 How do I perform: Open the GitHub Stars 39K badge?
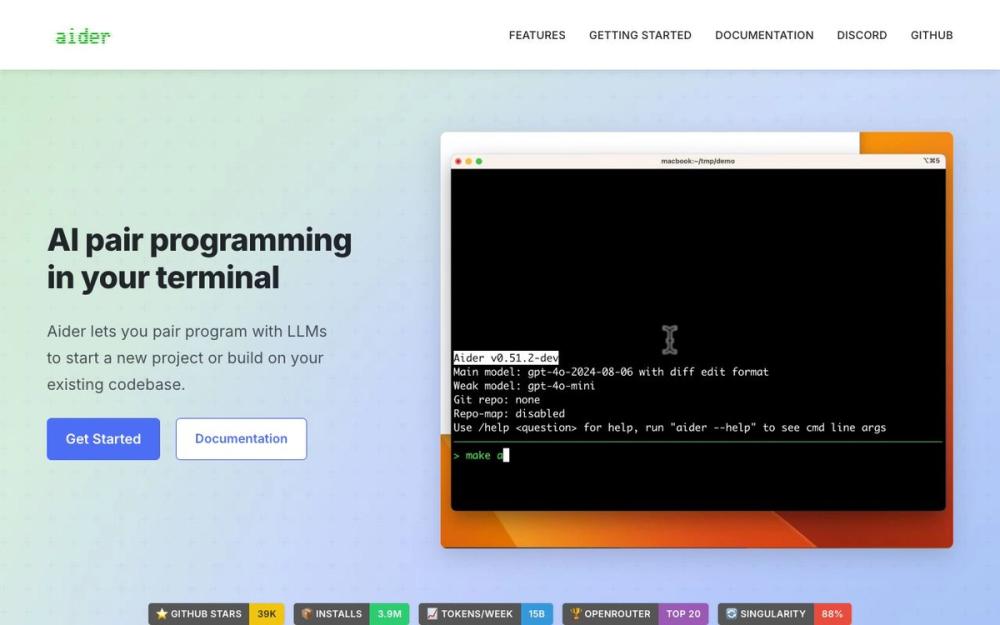point(216,614)
